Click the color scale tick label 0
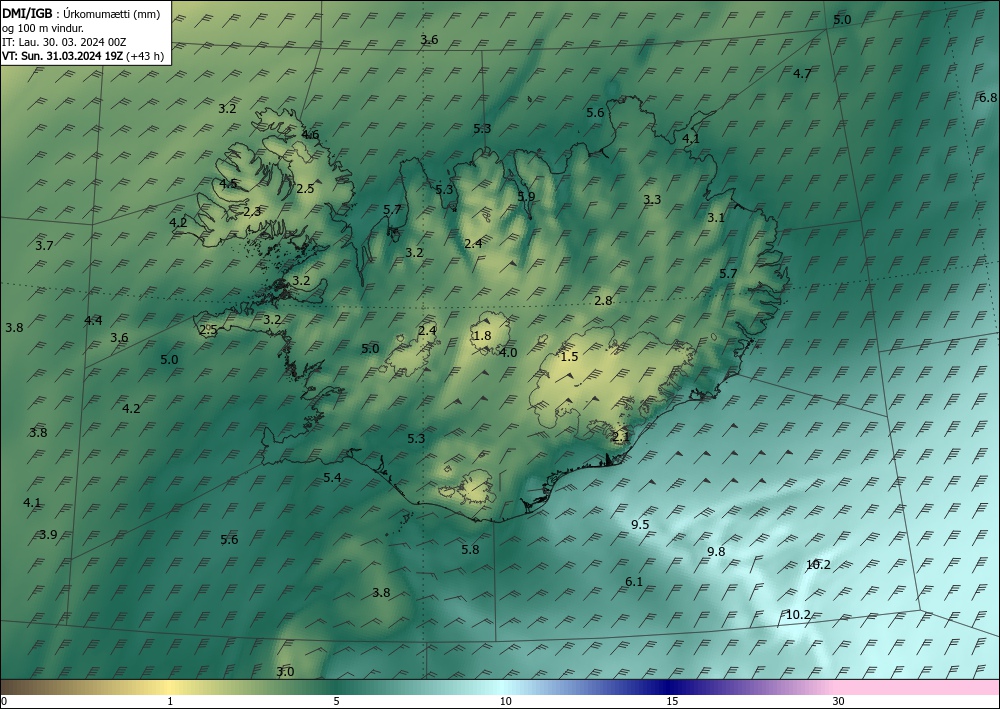 4,701
